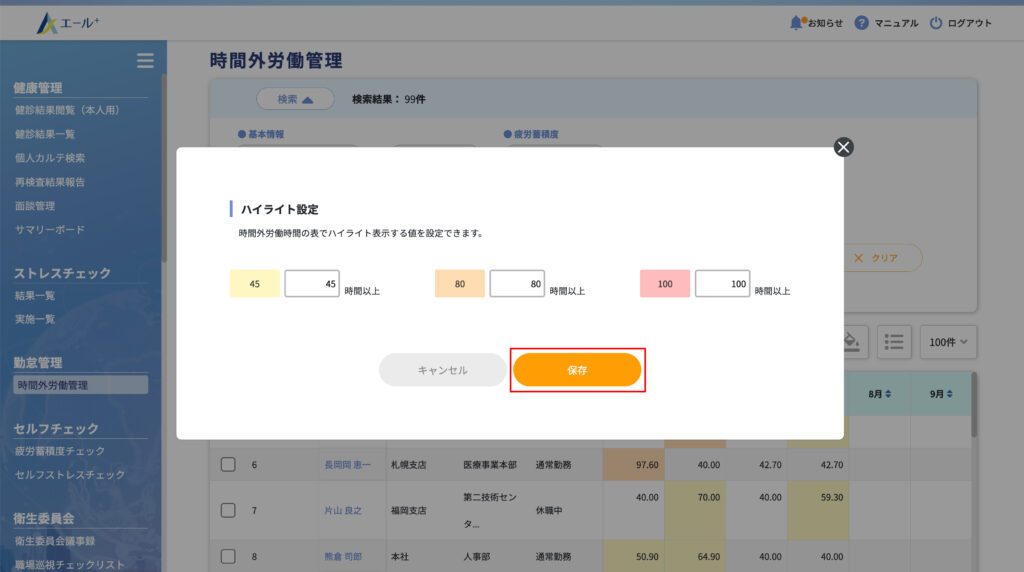The width and height of the screenshot is (1024, 572).
Task: Tick the checkbox for row 8
Action: [228, 556]
